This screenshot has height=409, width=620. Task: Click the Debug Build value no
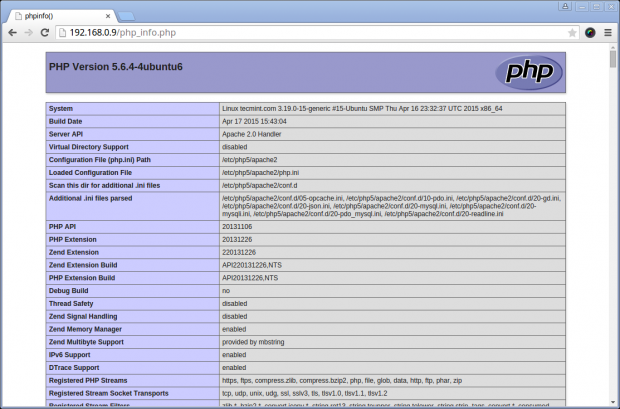(226, 291)
